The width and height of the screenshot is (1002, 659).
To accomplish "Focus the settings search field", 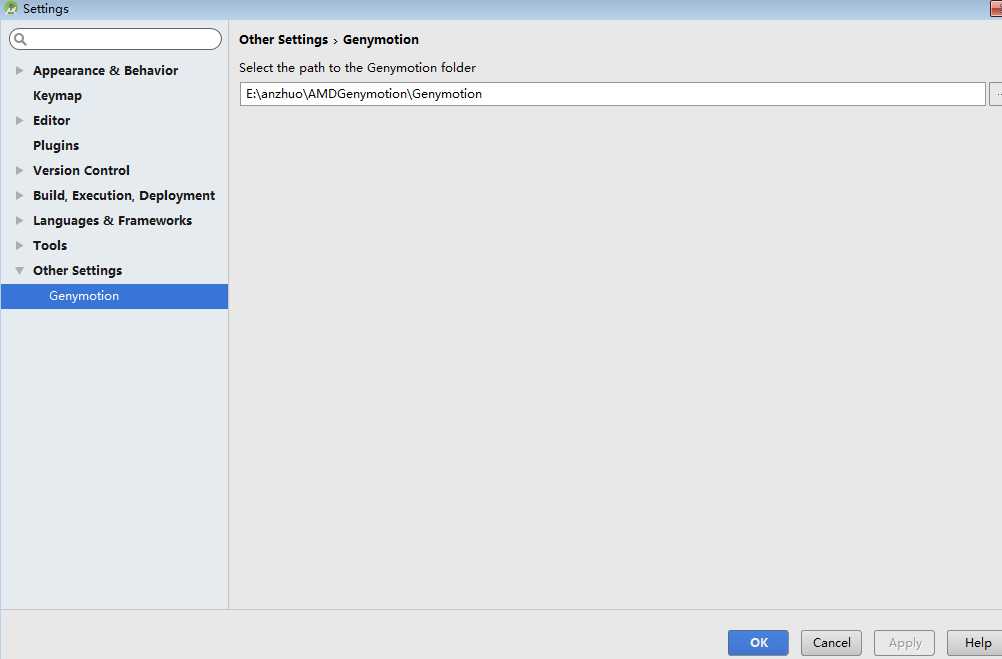I will (115, 39).
